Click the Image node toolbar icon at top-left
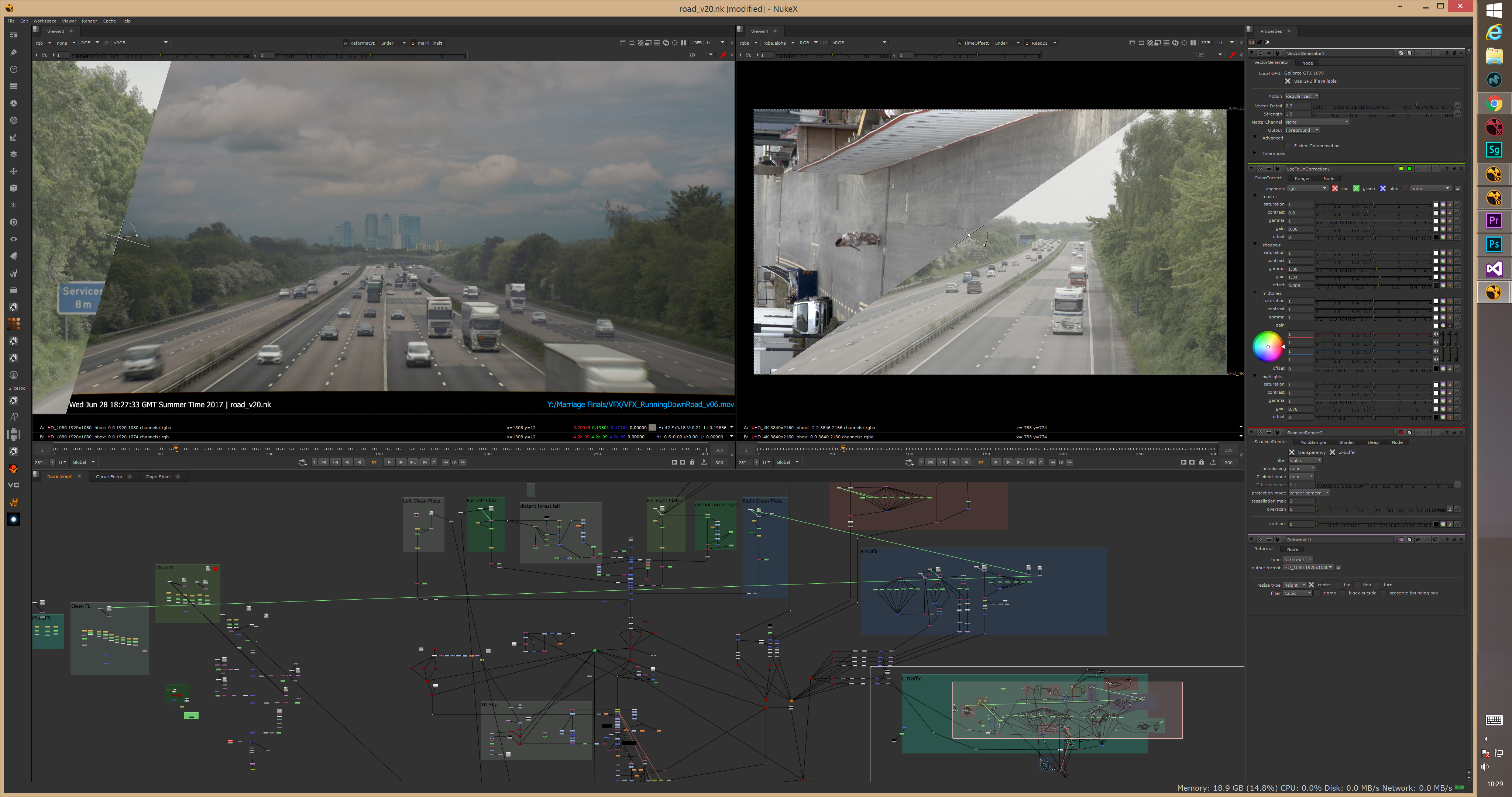The height and width of the screenshot is (797, 1512). coord(14,35)
